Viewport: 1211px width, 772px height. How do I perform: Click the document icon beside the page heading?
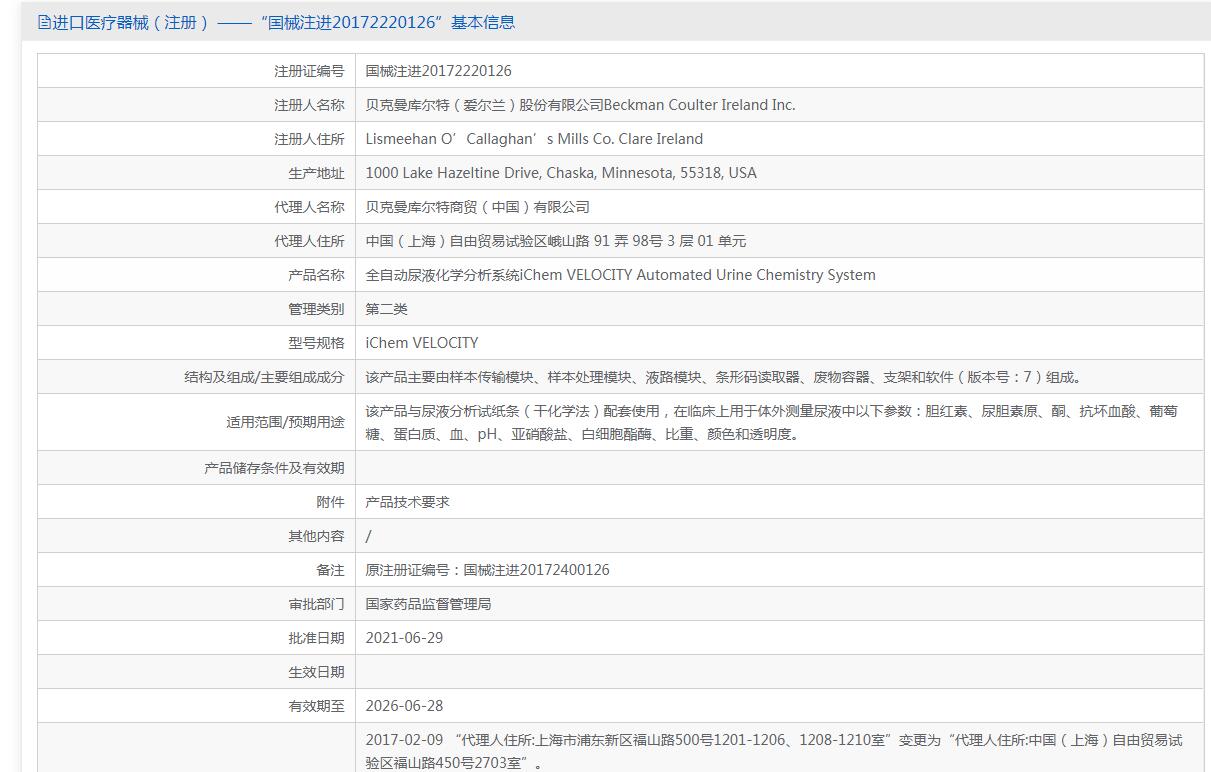tap(43, 22)
